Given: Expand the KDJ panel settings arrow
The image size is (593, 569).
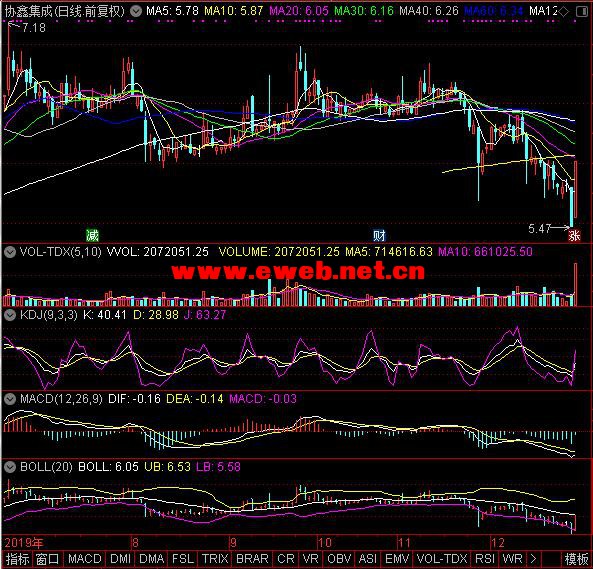Looking at the screenshot, I should click(10, 315).
